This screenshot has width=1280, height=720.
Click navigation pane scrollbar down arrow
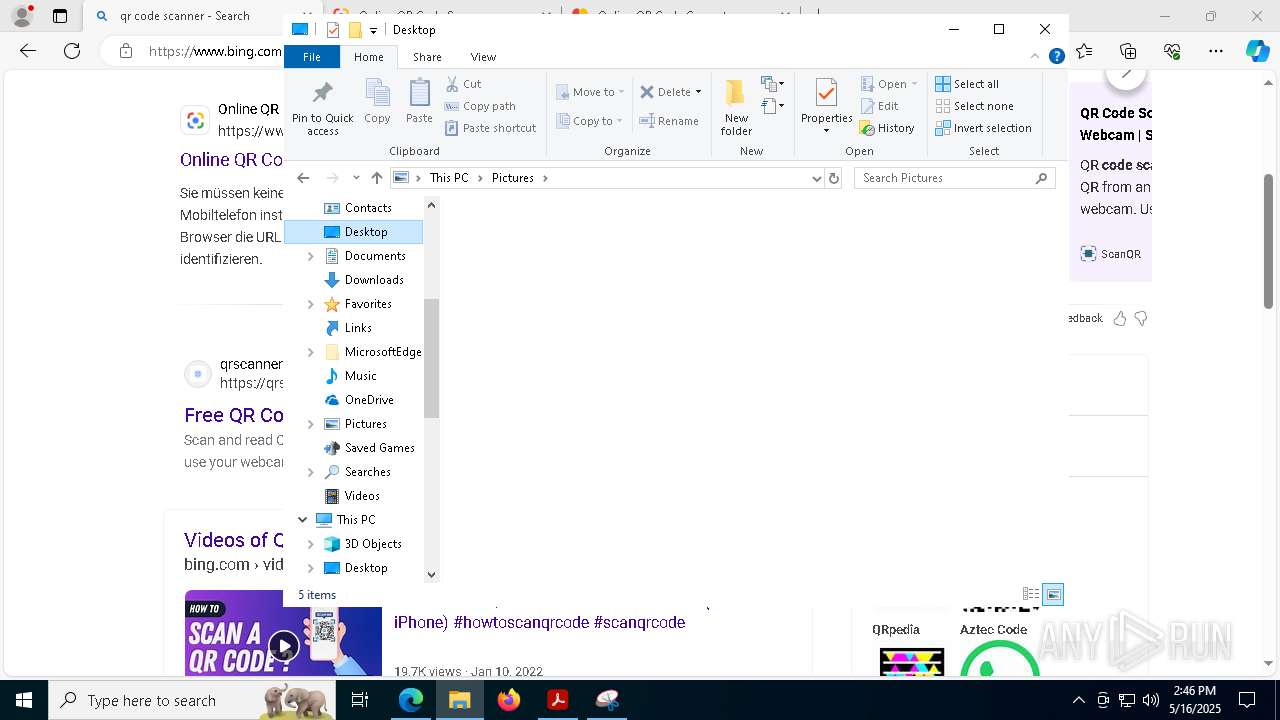(x=431, y=575)
